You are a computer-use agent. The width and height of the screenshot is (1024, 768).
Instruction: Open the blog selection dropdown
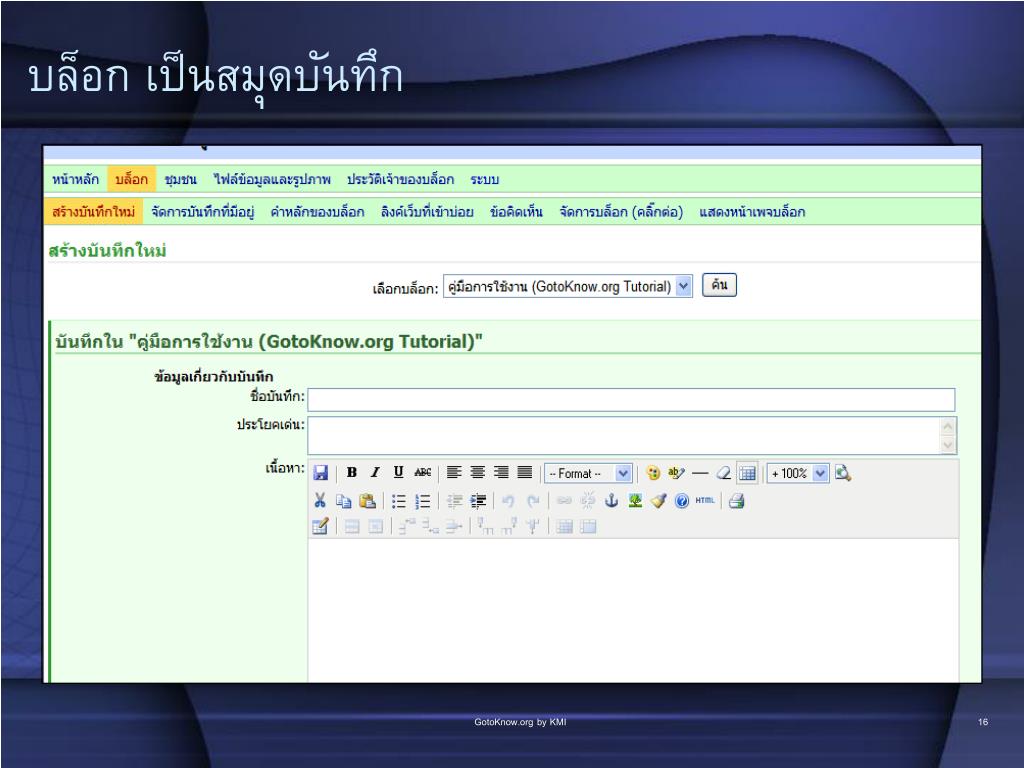tap(568, 286)
